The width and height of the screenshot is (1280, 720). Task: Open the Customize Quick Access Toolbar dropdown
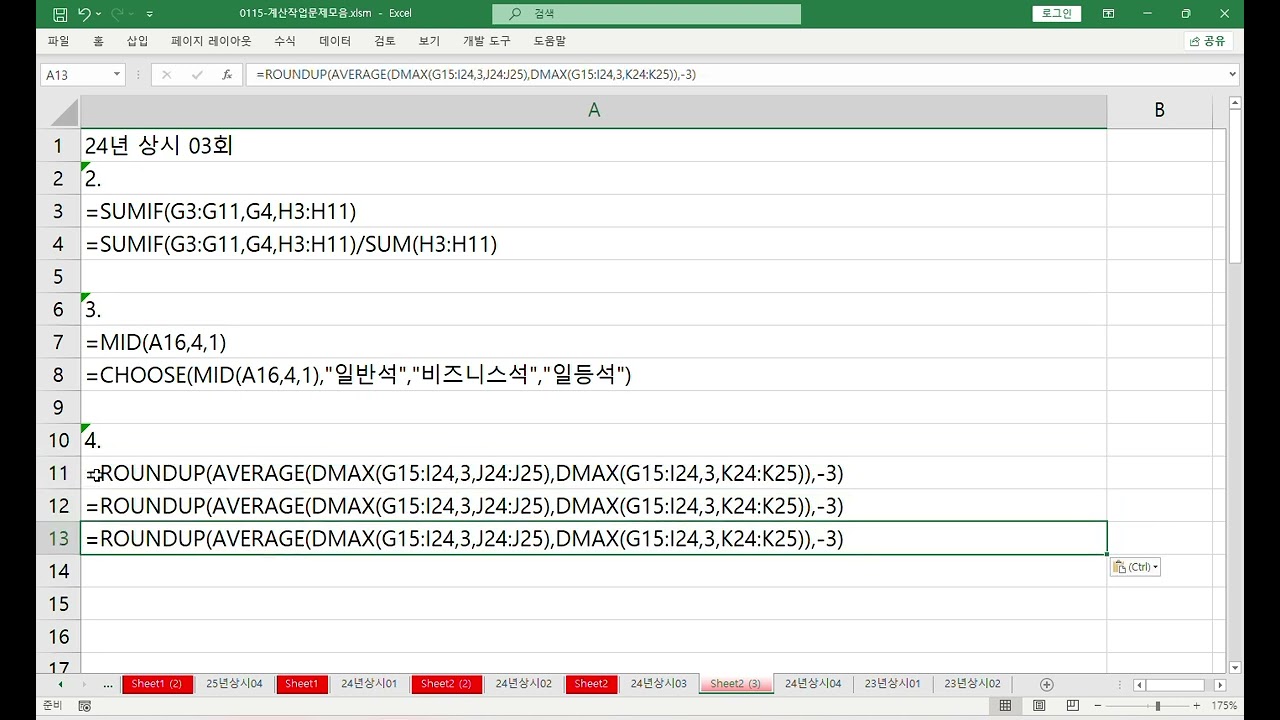coord(150,14)
